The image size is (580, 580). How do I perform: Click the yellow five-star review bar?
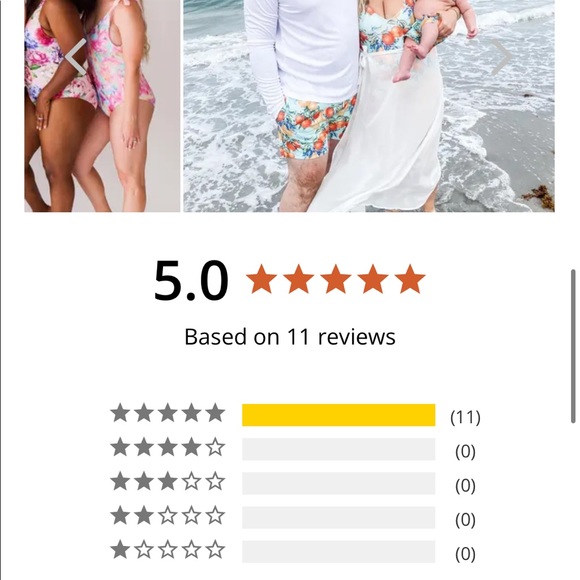[x=339, y=415]
